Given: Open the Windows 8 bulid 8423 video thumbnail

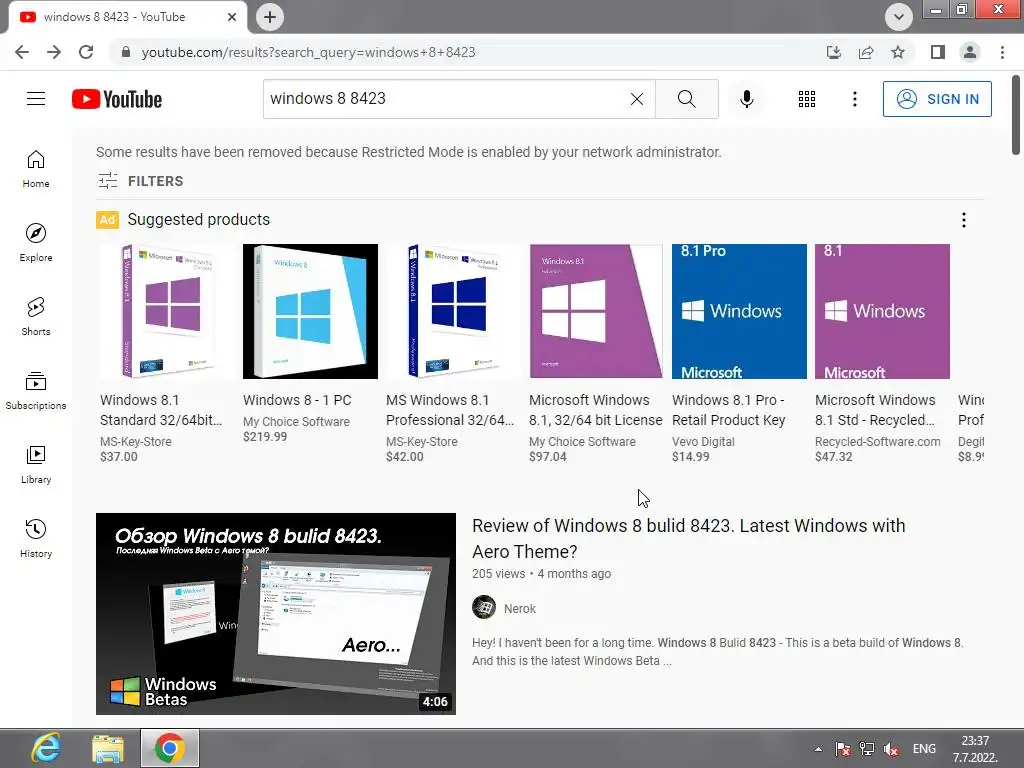Looking at the screenshot, I should click(x=276, y=614).
